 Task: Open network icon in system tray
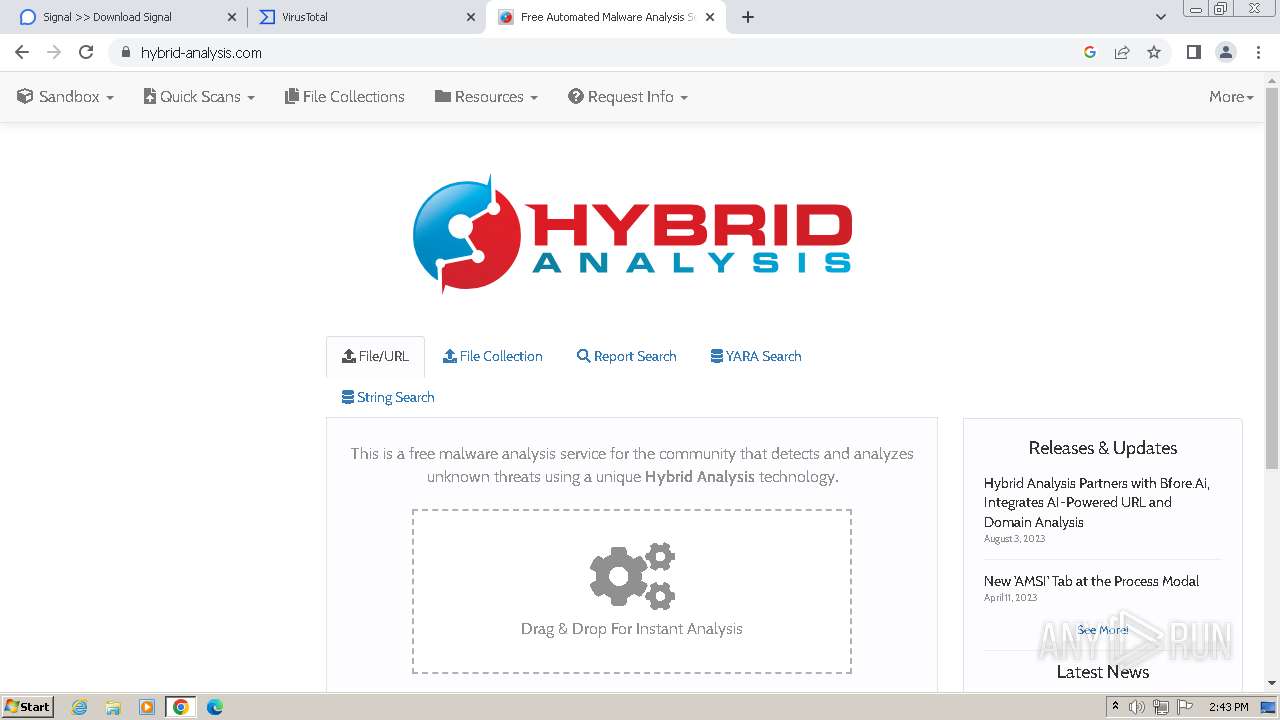1161,707
